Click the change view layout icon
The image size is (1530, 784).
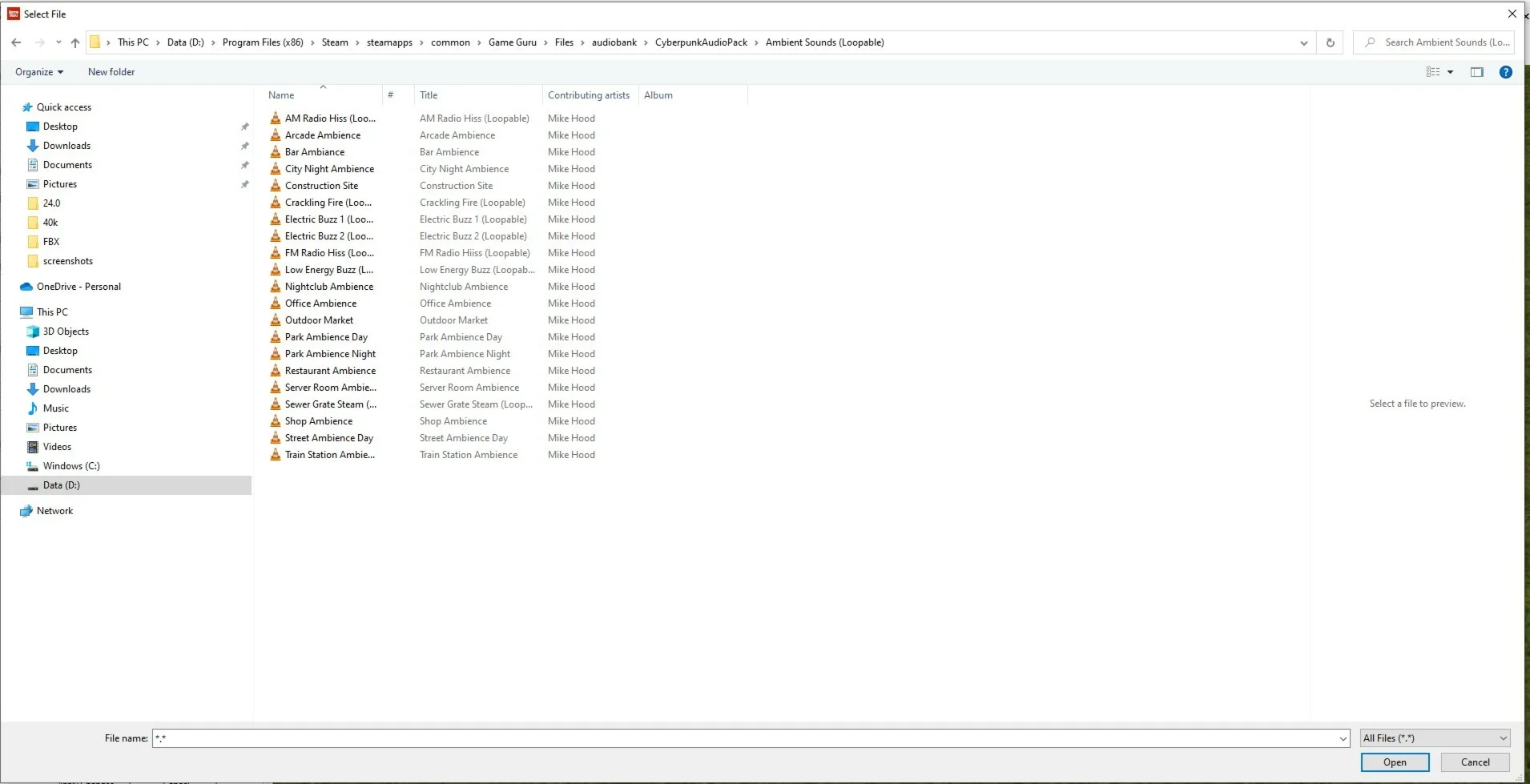tap(1433, 72)
